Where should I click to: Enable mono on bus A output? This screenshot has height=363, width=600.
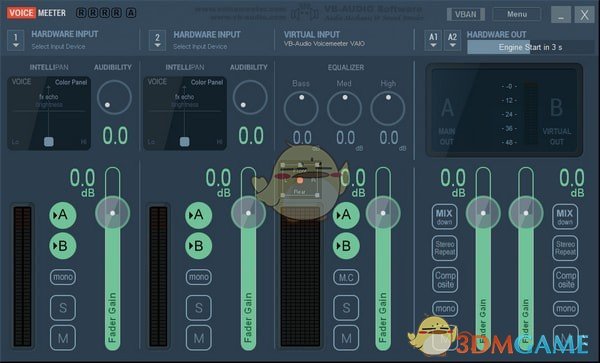pyautogui.click(x=445, y=308)
